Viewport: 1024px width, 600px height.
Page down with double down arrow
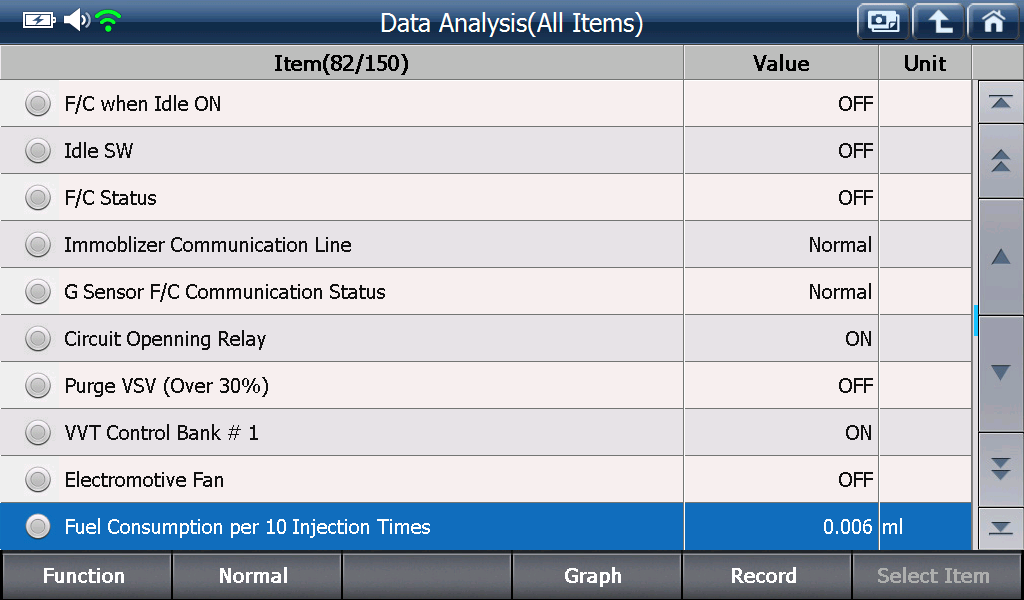tap(1000, 469)
